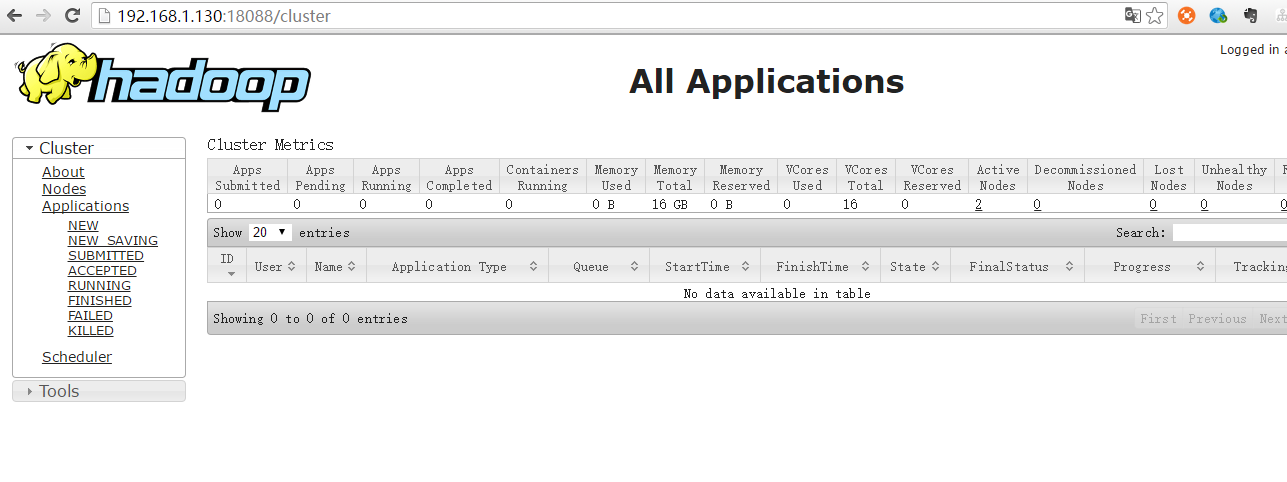Open the Decommissioned Nodes count link
Screen dimensions: 1287x482
click(1037, 204)
